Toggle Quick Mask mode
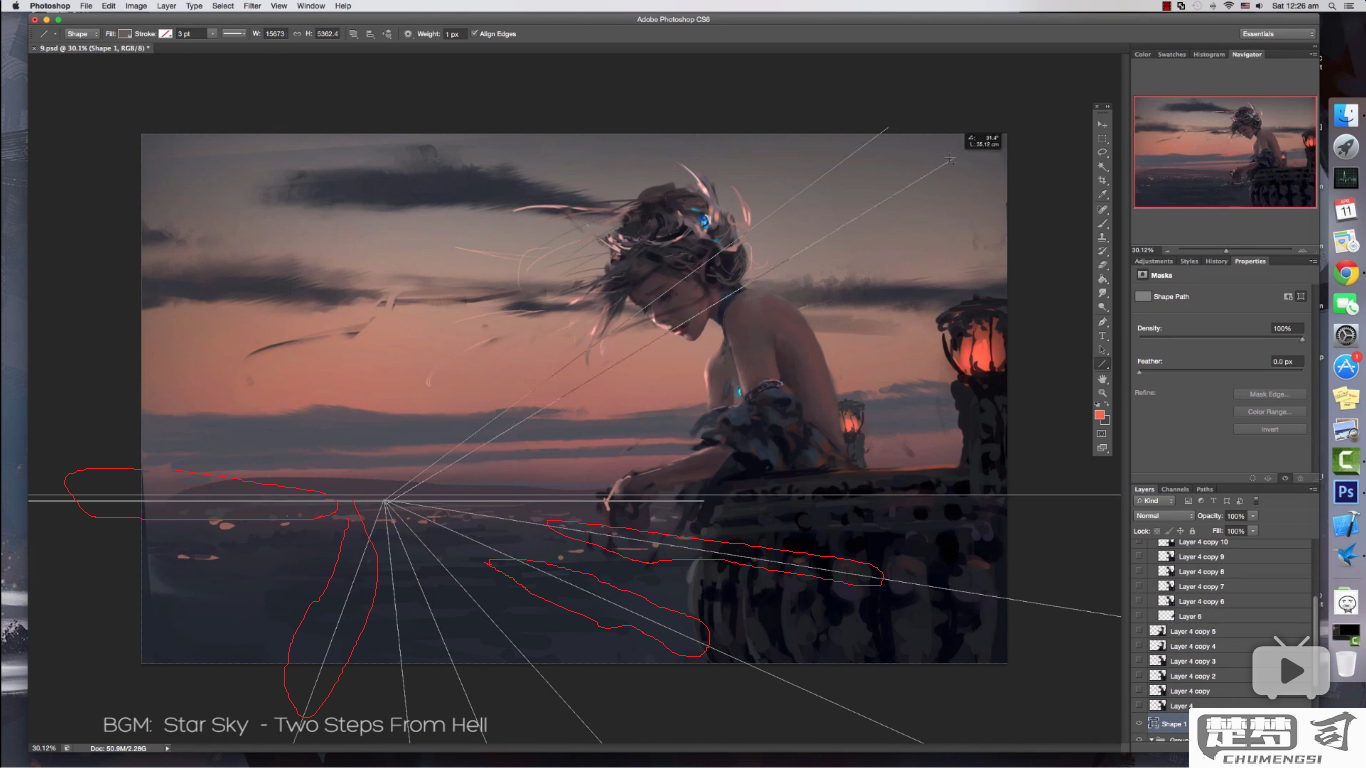Viewport: 1366px width, 768px height. point(1102,435)
